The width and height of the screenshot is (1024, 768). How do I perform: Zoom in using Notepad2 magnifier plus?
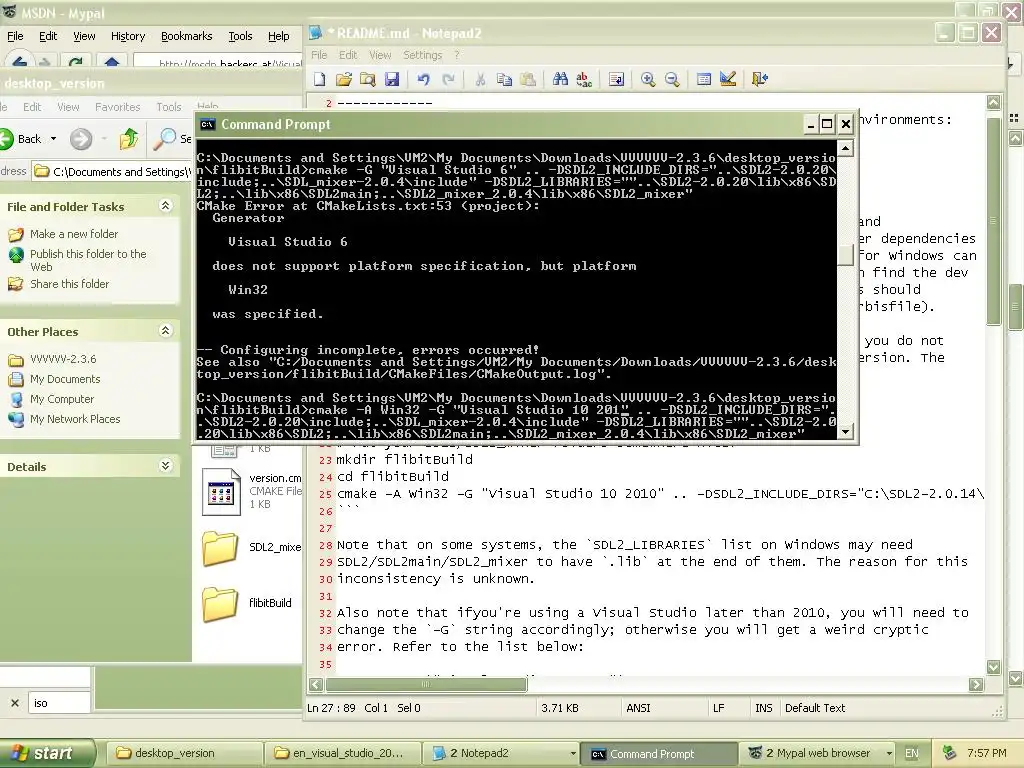point(648,79)
